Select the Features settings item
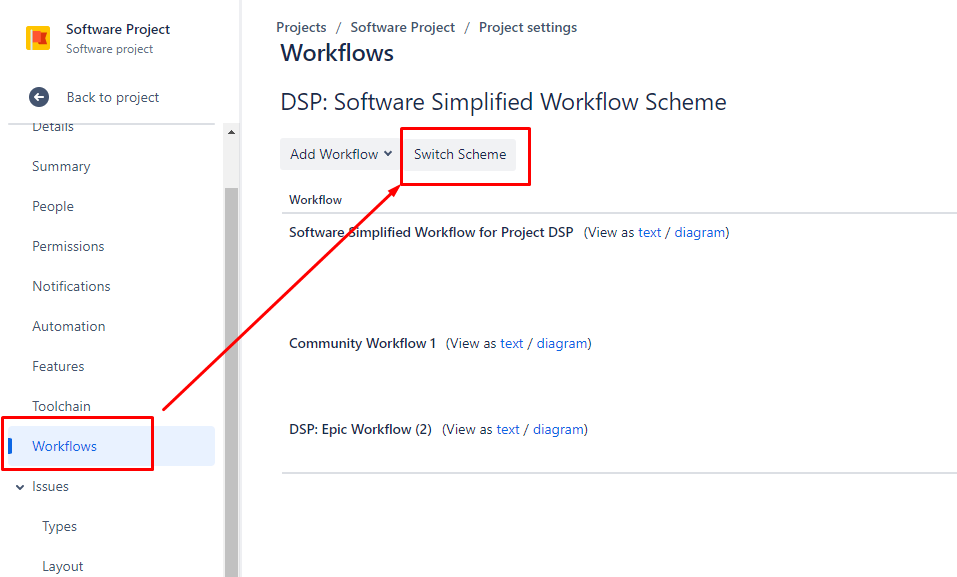 tap(58, 366)
